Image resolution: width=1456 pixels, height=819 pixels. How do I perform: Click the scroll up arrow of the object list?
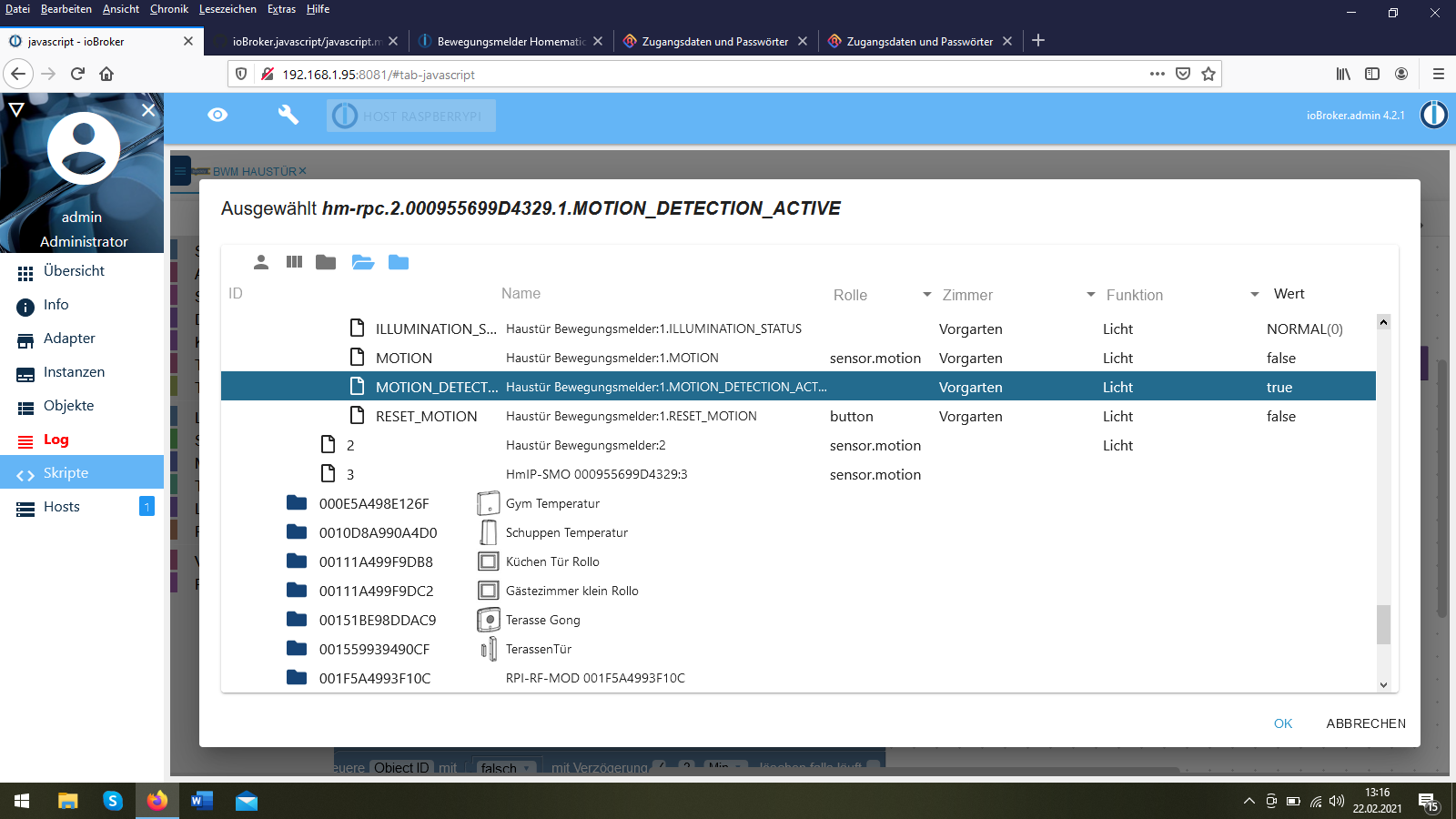(x=1383, y=322)
